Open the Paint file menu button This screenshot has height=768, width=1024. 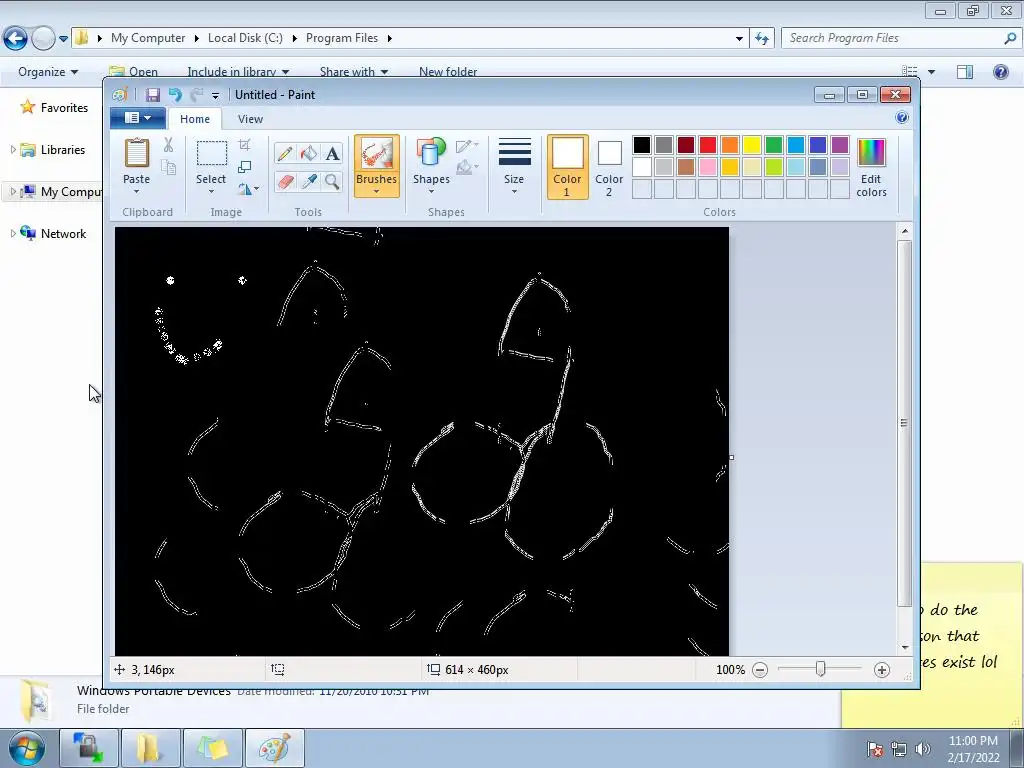(x=138, y=118)
